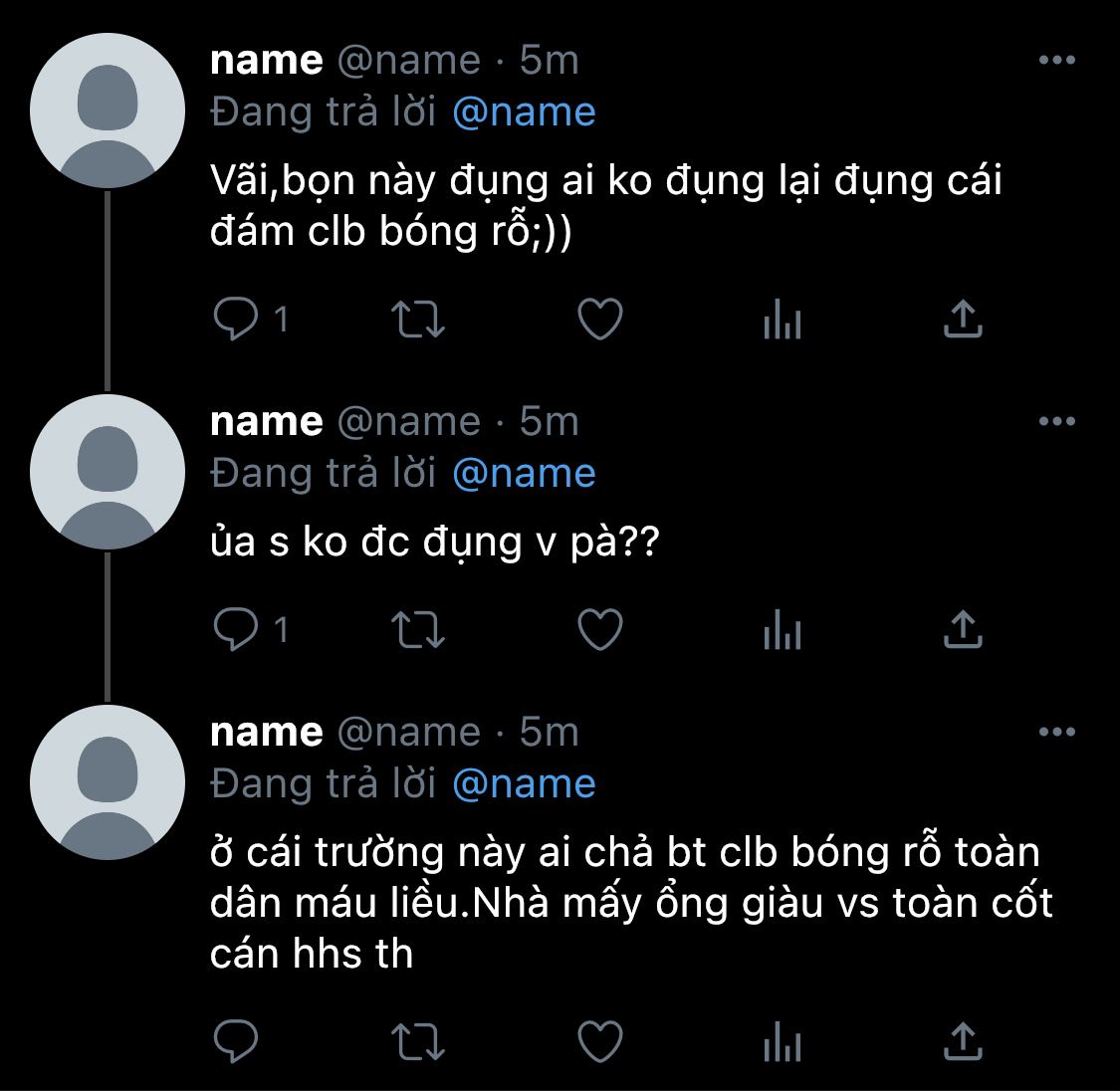Reply to the last tweet about trường này
The image size is (1120, 1091).
click(236, 1041)
